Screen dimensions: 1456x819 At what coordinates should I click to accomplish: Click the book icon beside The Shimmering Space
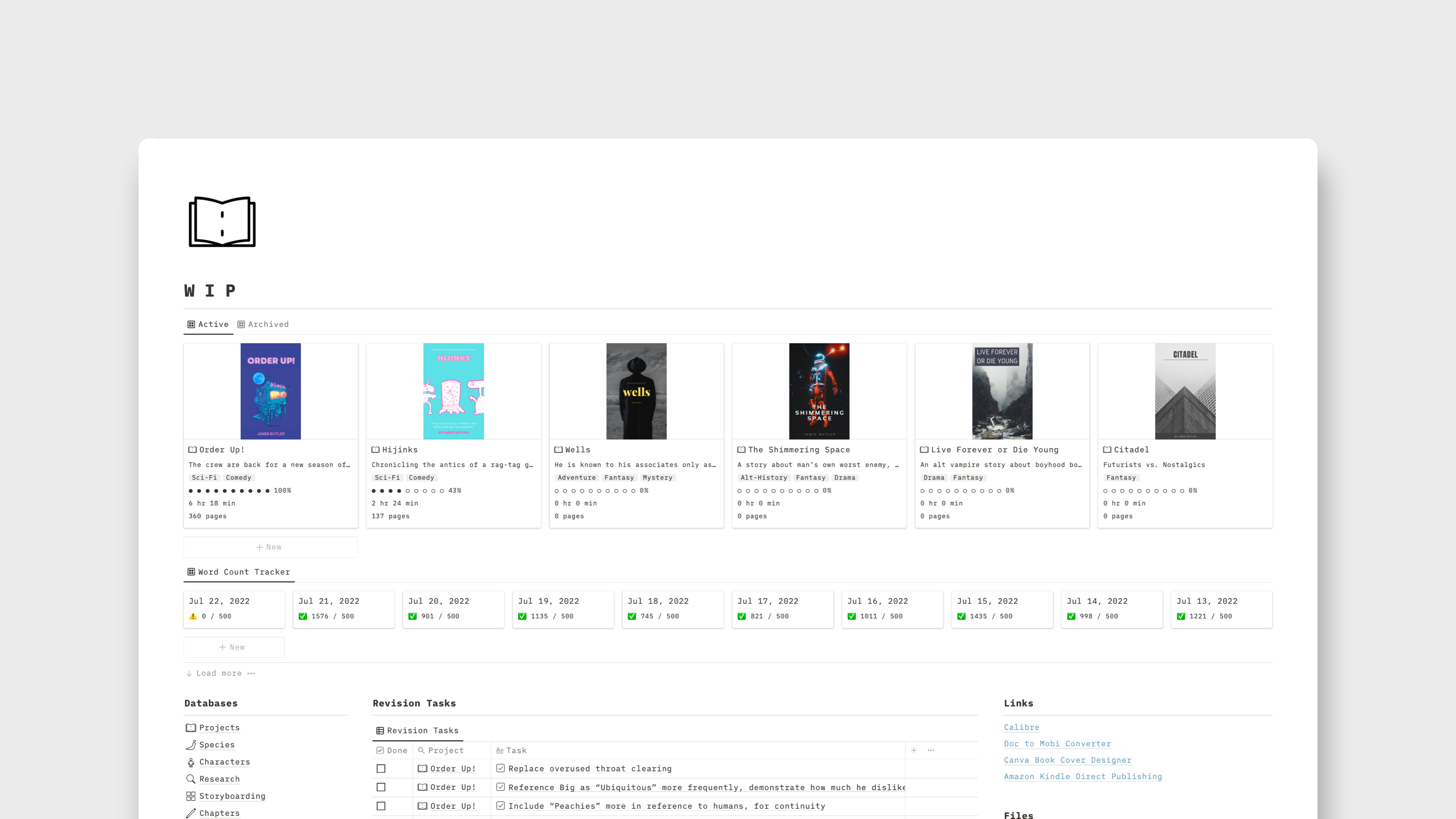[742, 449]
